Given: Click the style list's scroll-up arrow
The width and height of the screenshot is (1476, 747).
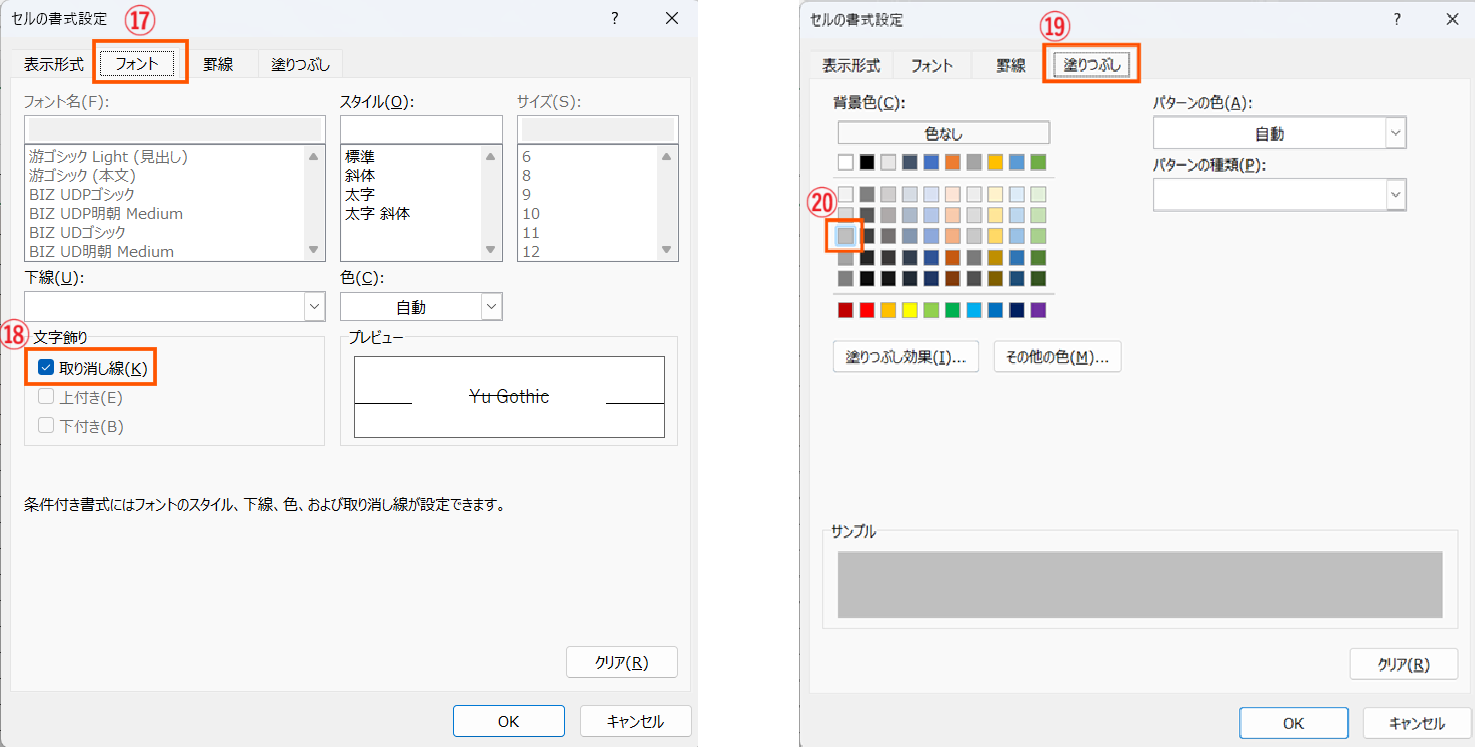Looking at the screenshot, I should coord(490,156).
